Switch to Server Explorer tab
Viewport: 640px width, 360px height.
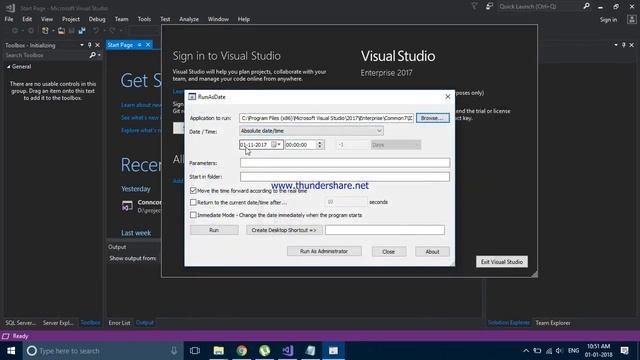(58, 323)
